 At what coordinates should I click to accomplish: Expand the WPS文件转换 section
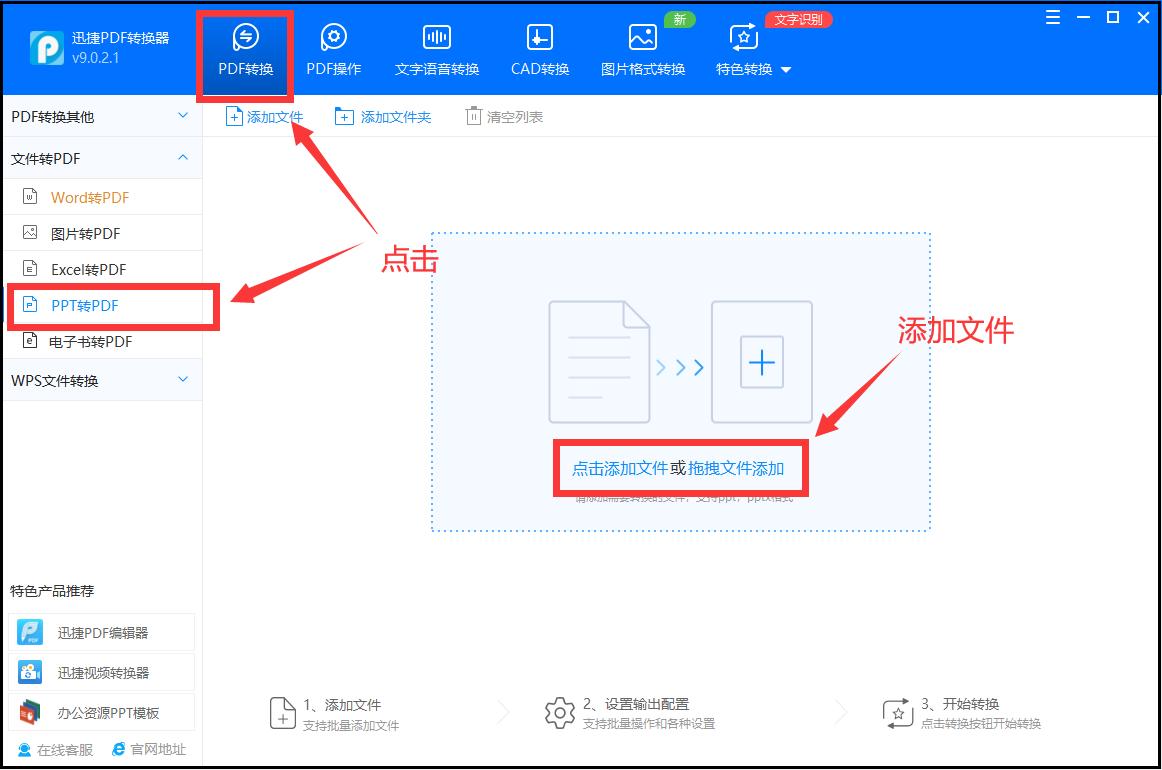[100, 379]
